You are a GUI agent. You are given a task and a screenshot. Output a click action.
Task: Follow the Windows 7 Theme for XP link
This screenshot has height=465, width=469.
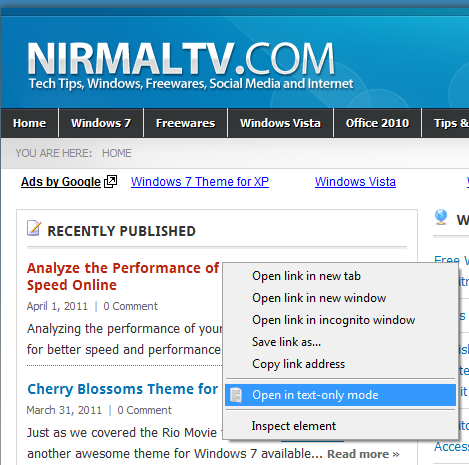tap(200, 182)
